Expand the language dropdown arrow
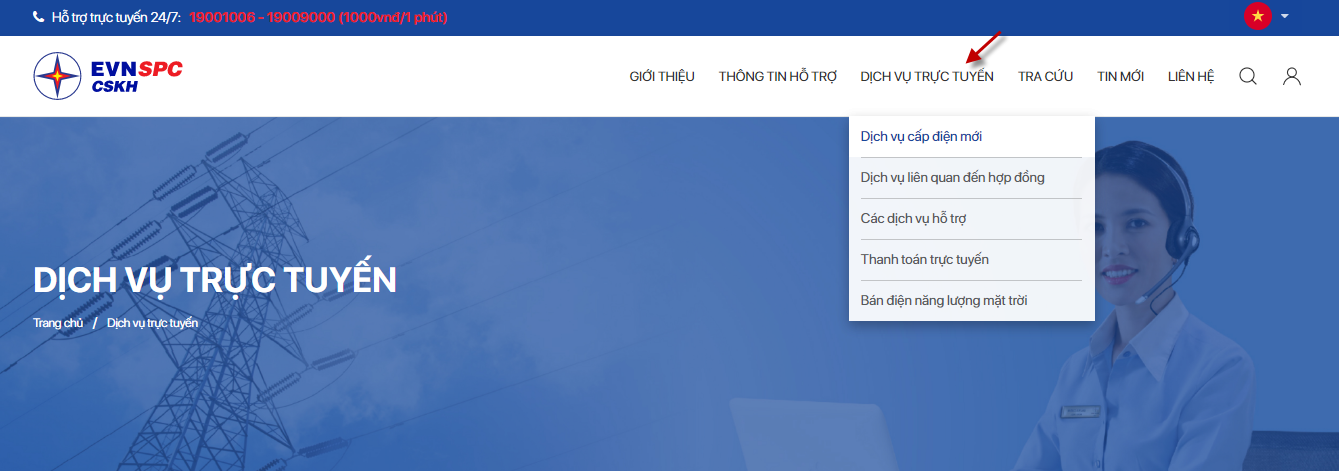The width and height of the screenshot is (1339, 471). (1285, 16)
